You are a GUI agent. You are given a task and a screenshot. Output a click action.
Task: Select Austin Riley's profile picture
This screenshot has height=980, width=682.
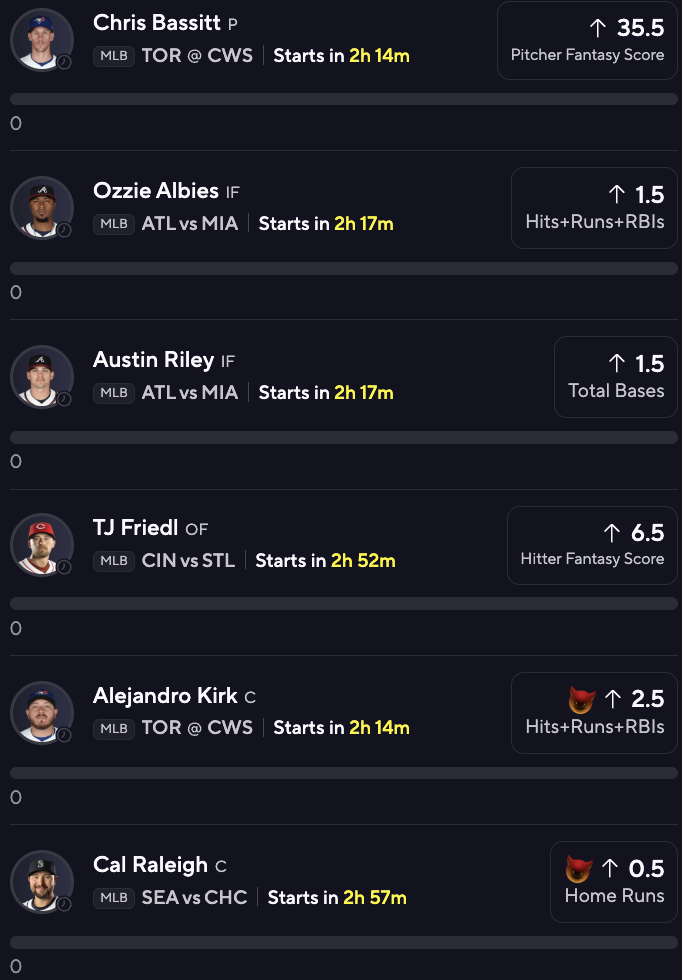tap(42, 377)
